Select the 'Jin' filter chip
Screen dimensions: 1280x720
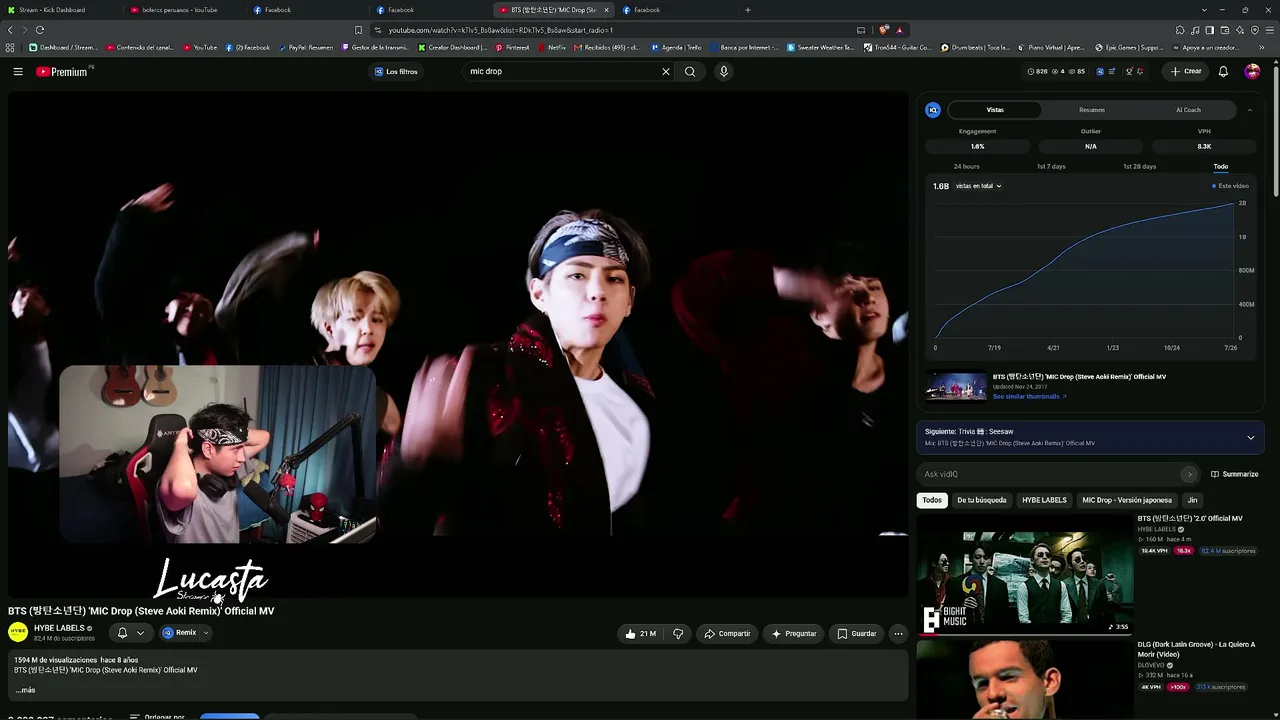[1192, 500]
